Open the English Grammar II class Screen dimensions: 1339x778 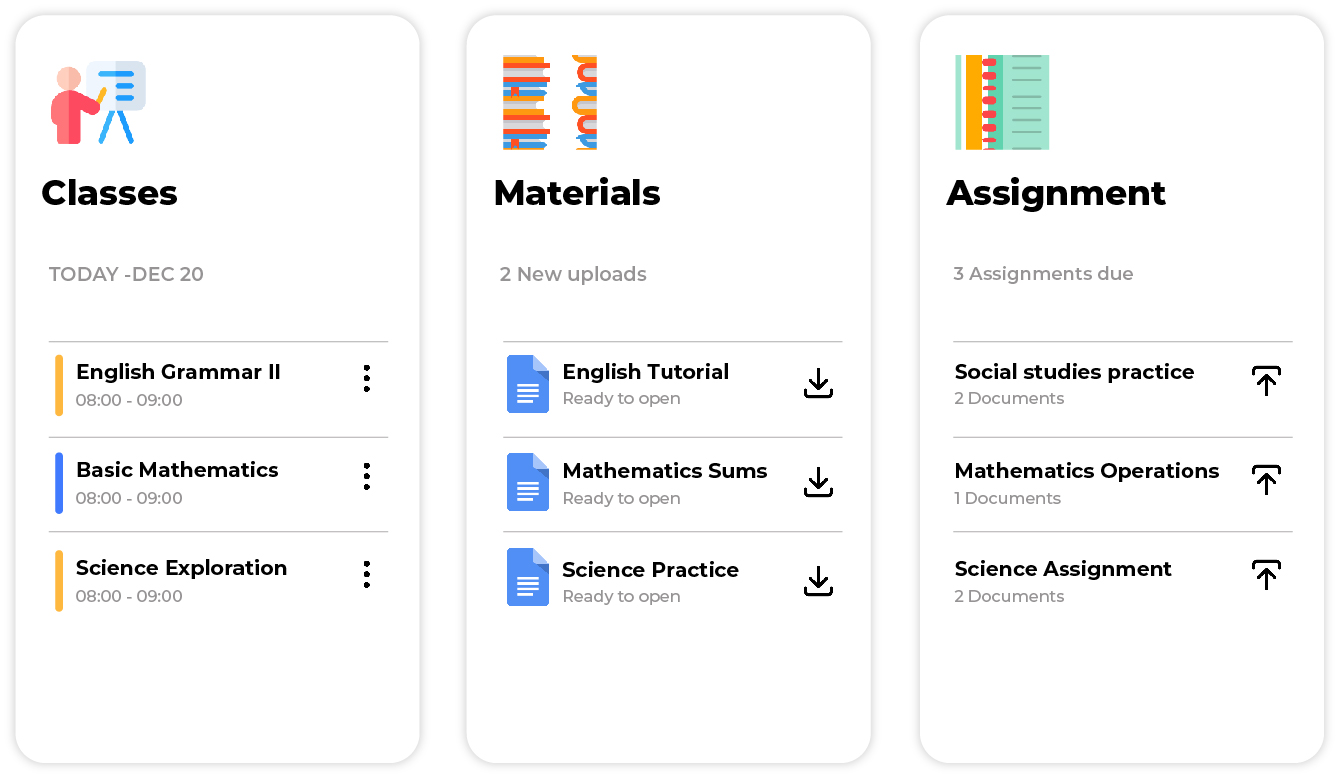178,373
